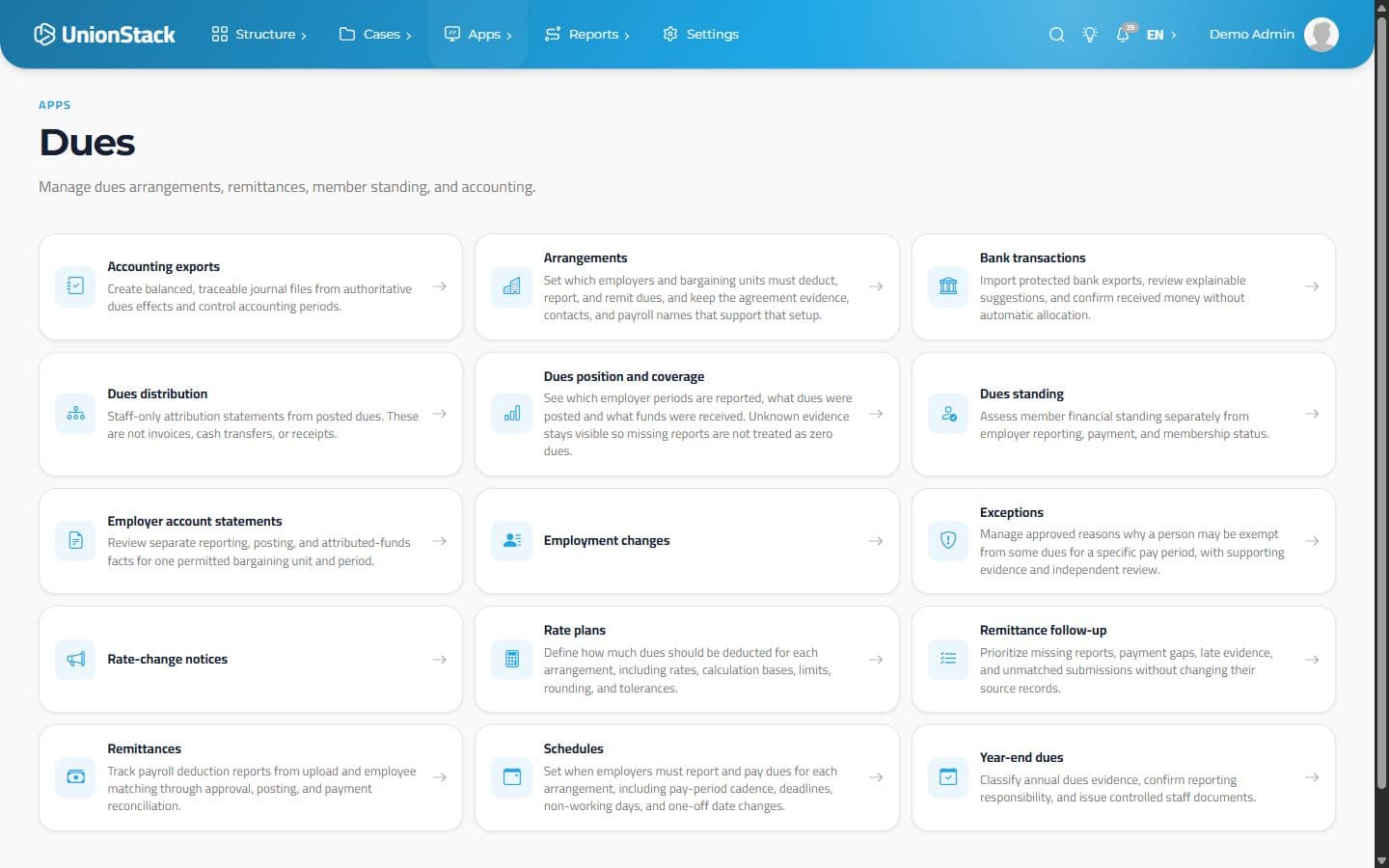
Task: Click the Demo Admin avatar
Action: (1321, 35)
